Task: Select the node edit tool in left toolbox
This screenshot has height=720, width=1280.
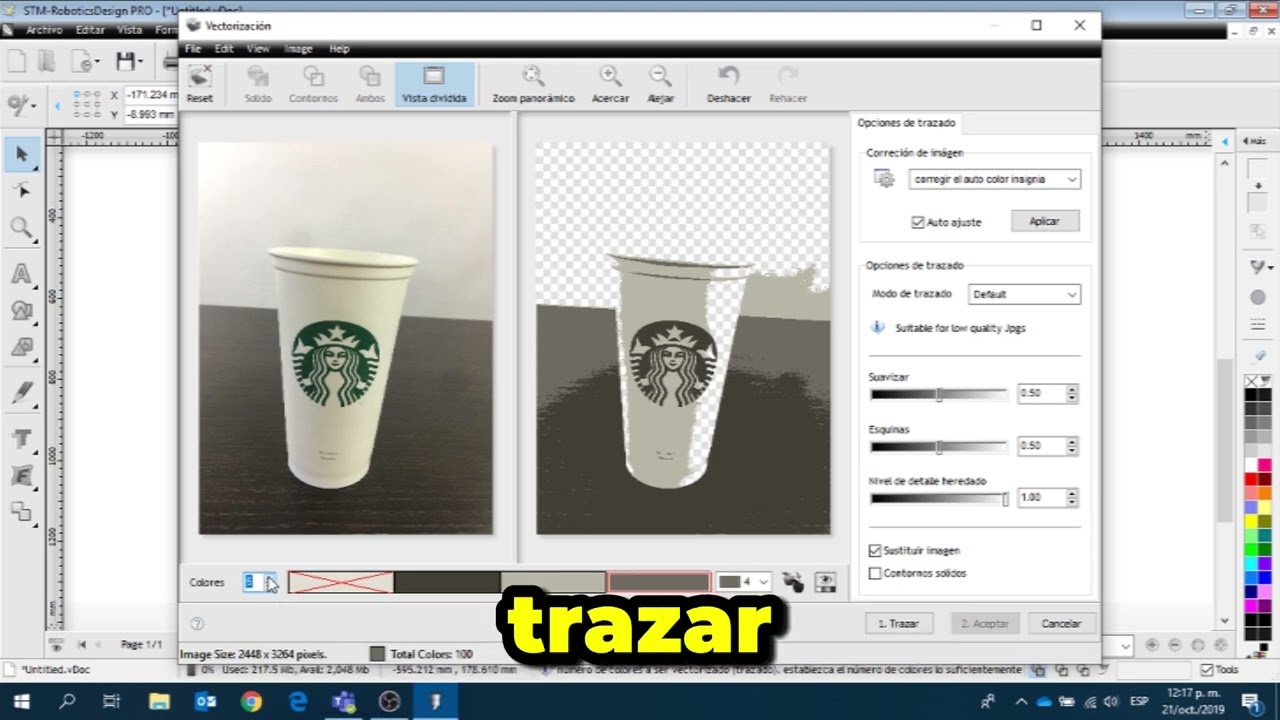Action: click(21, 190)
